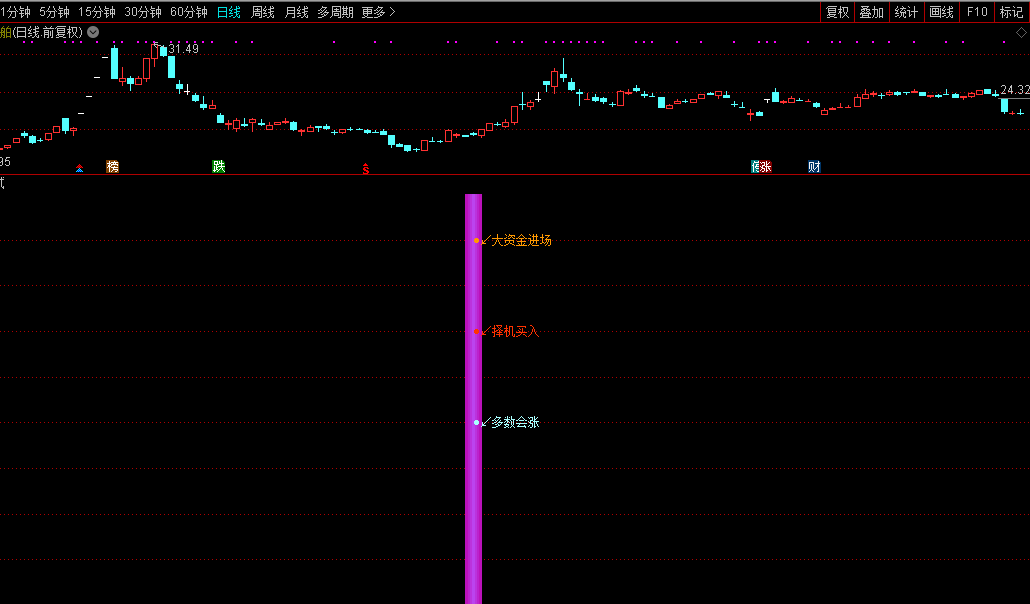Open the 复权 adjustment options
1030x604 pixels.
pos(837,12)
